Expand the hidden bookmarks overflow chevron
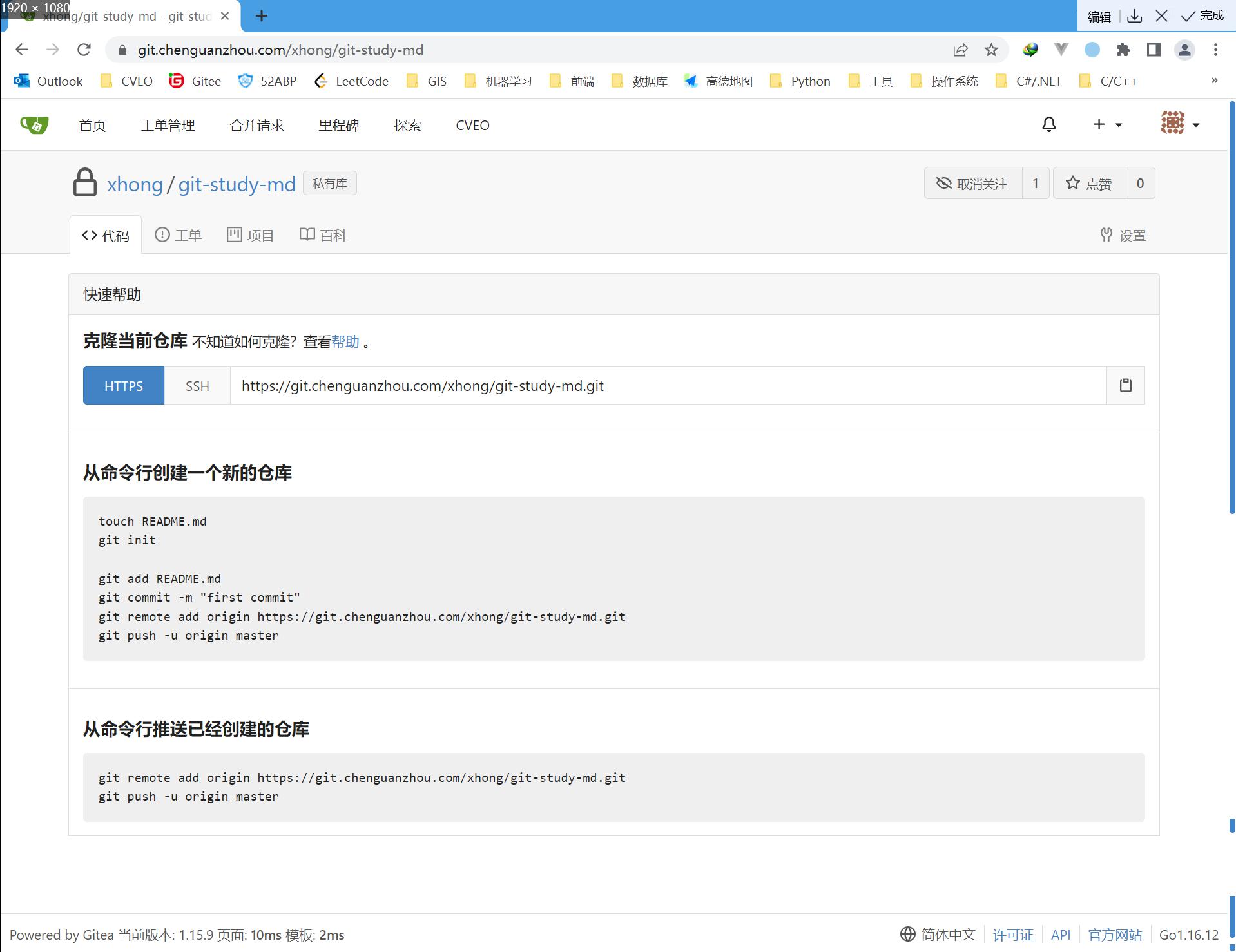1236x952 pixels. pos(1214,81)
